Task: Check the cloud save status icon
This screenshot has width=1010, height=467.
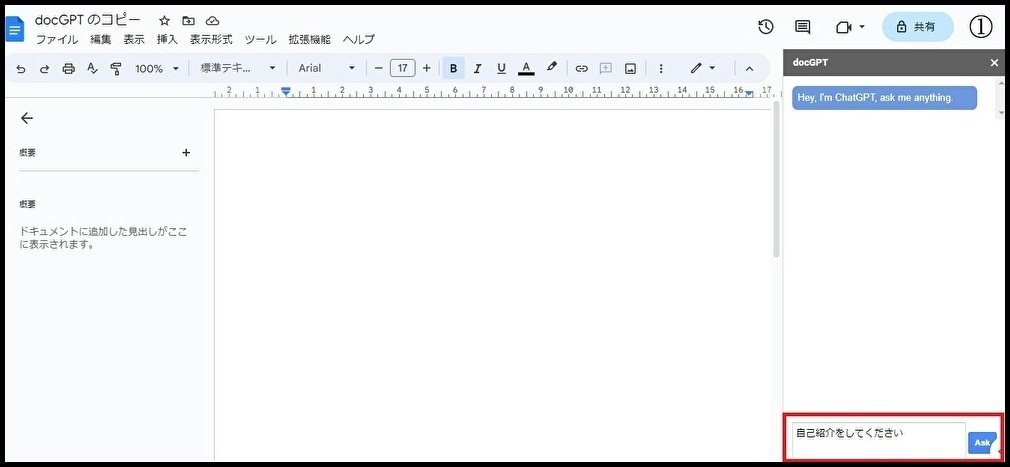Action: coord(212,21)
